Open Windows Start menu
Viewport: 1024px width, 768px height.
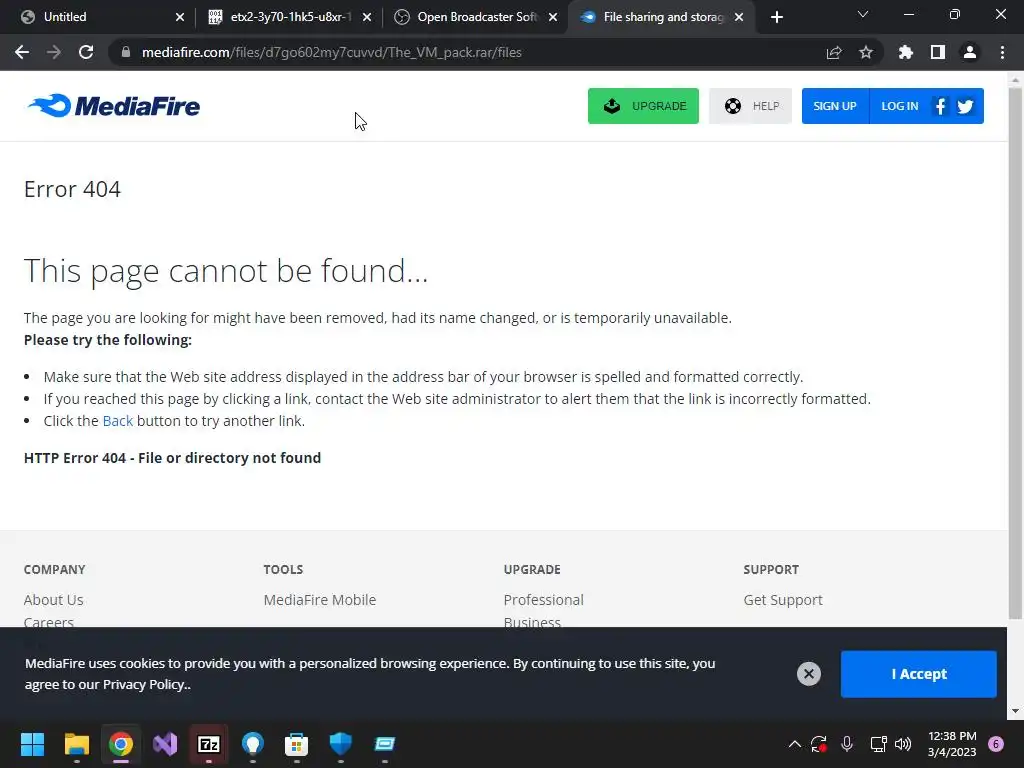pyautogui.click(x=32, y=744)
